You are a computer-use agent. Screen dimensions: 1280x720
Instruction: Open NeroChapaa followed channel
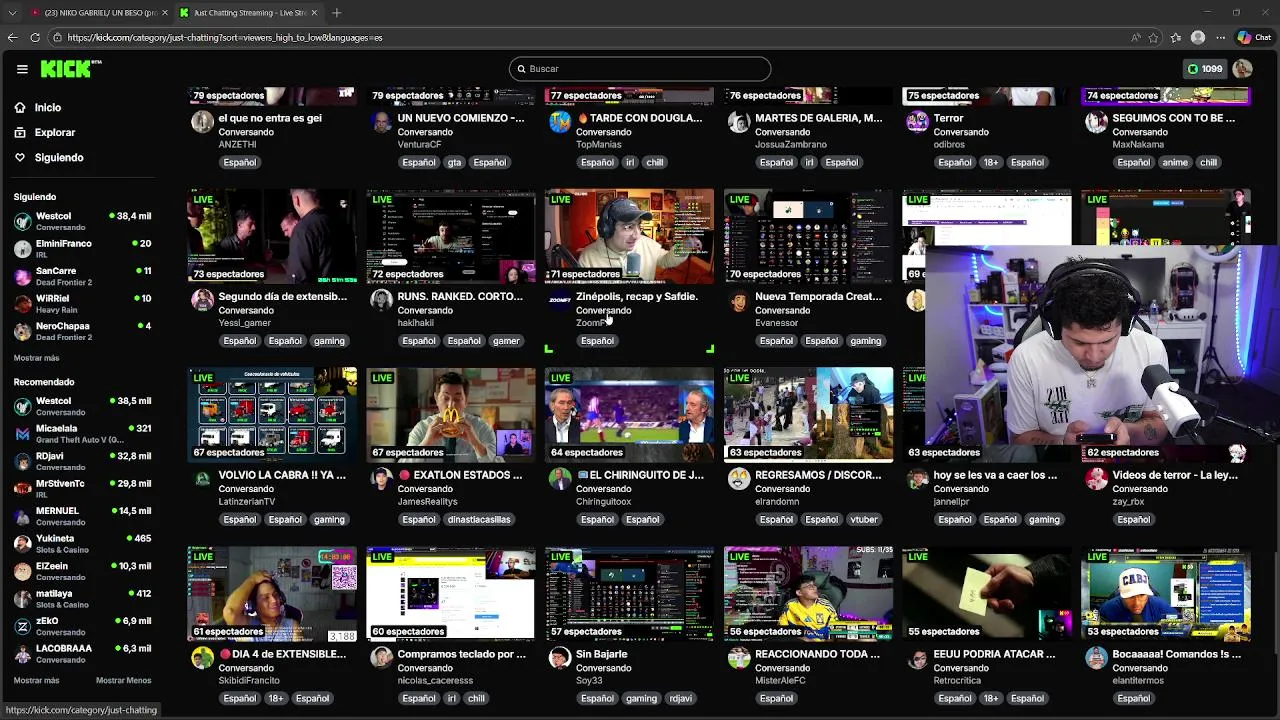(x=82, y=331)
